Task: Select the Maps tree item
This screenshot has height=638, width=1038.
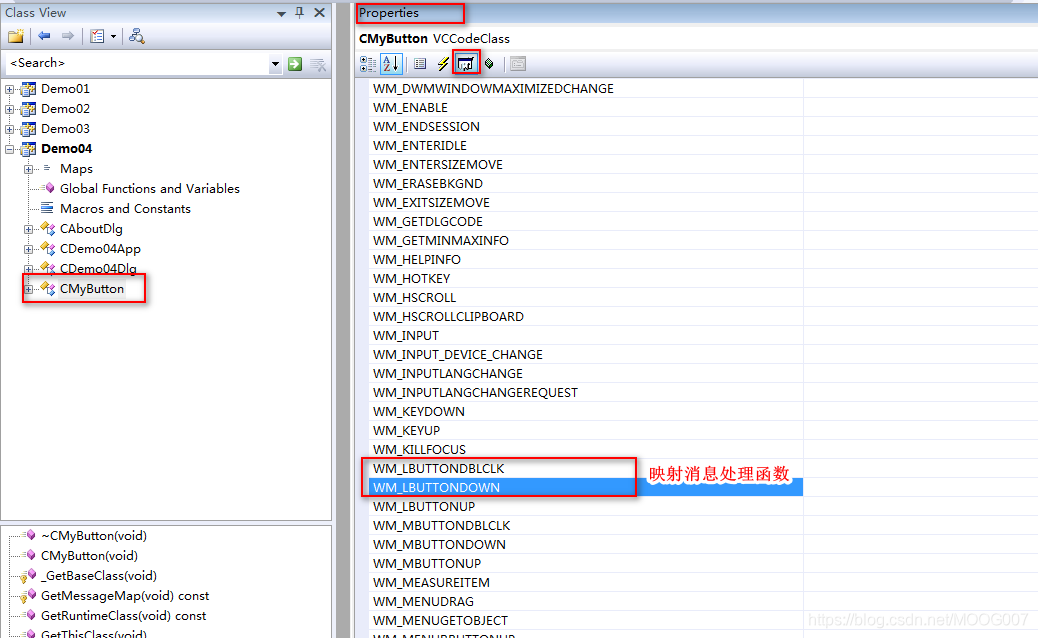Action: 76,169
